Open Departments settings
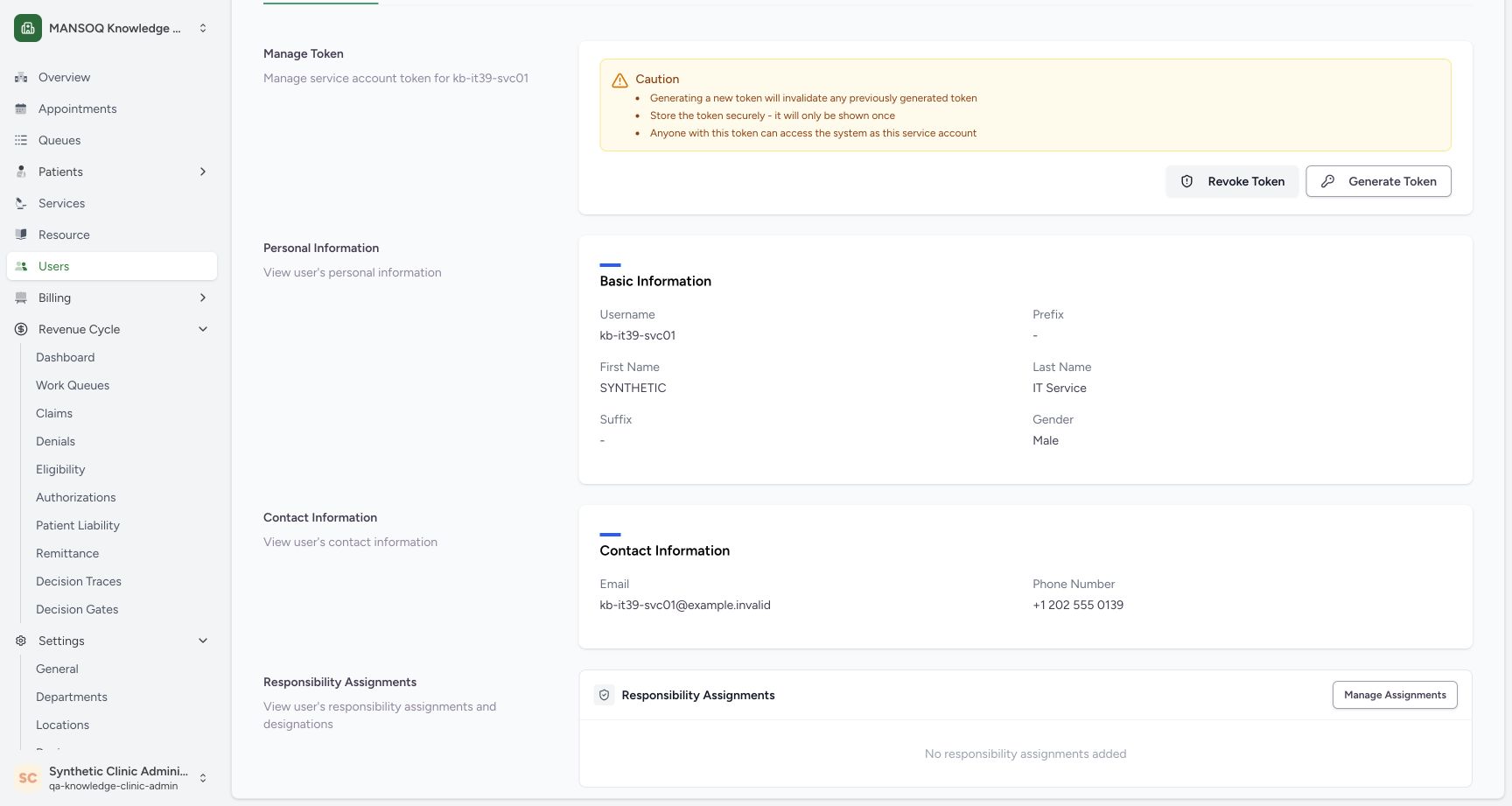Screen dimensions: 1512x806 pyautogui.click(x=72, y=697)
